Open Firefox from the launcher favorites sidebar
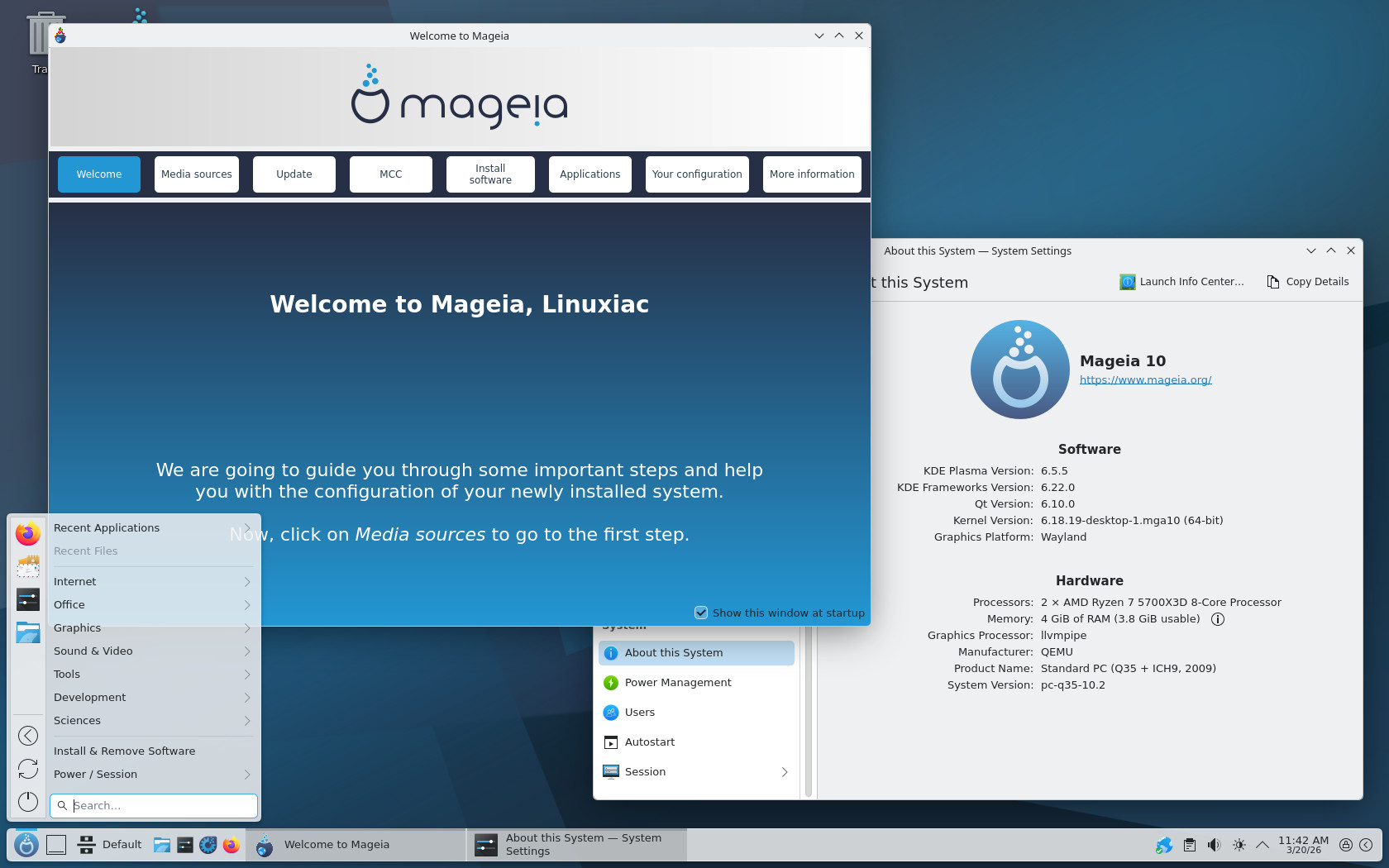Image resolution: width=1389 pixels, height=868 pixels. [28, 534]
